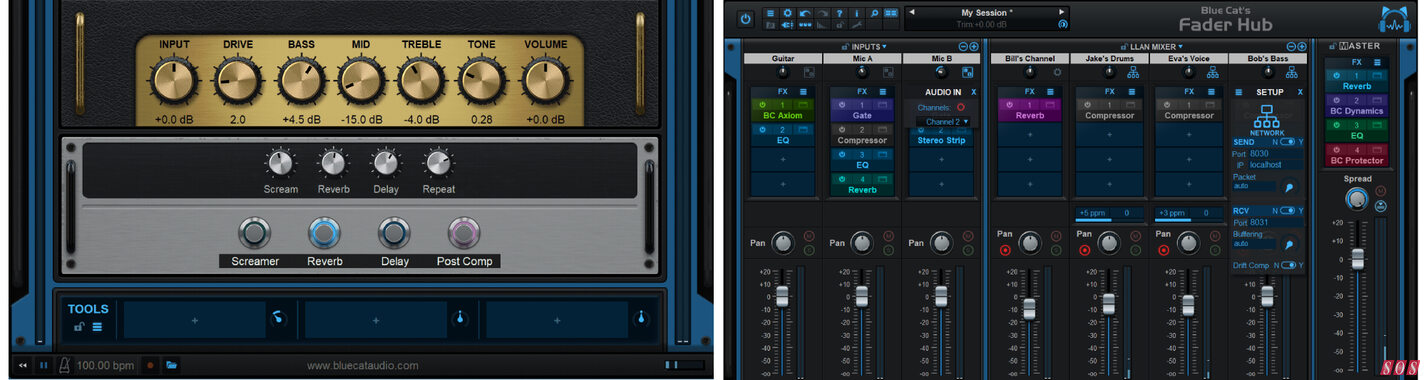Mute the Guitar channel with M button

810,236
